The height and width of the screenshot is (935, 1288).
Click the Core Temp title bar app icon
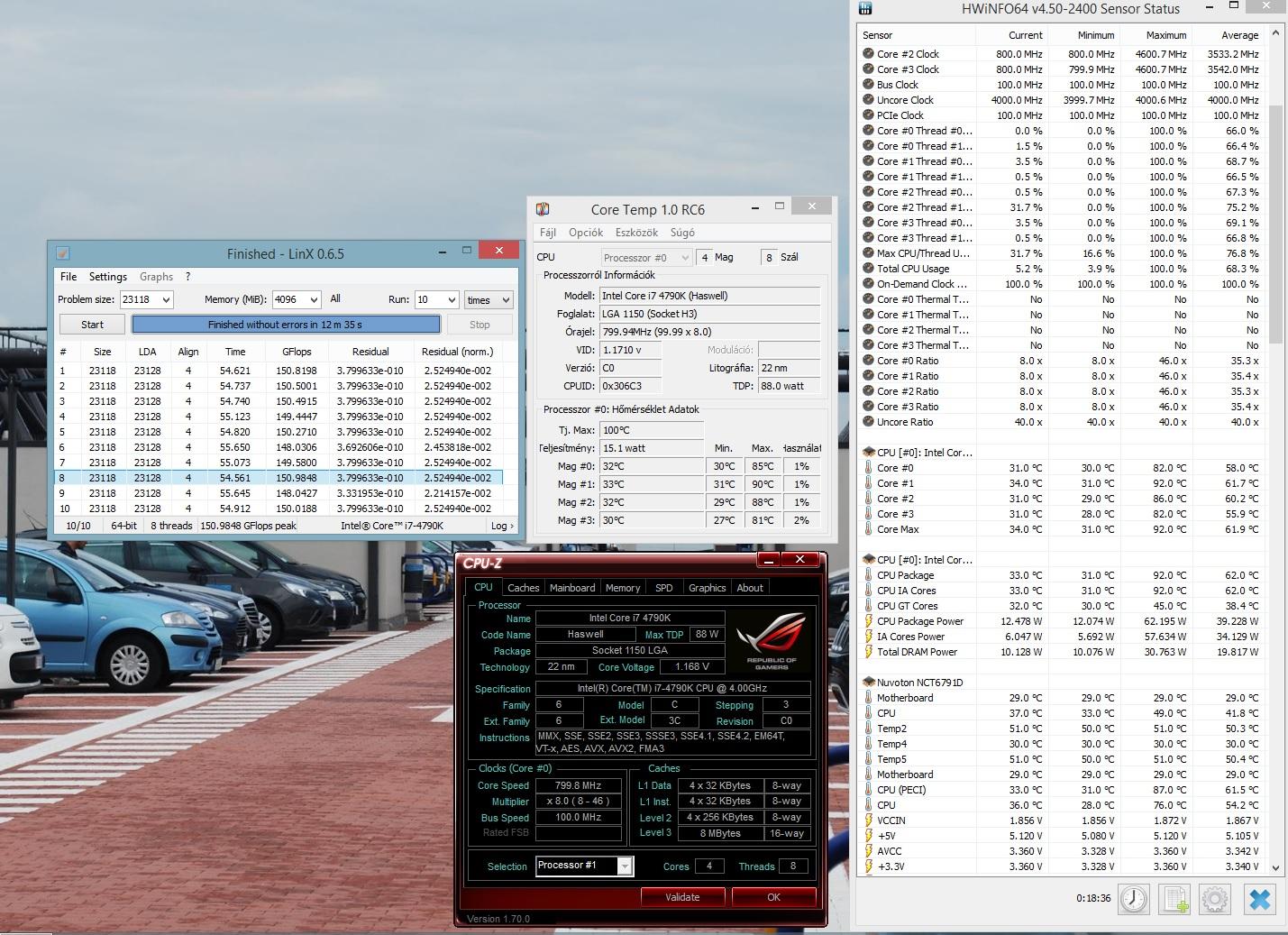[543, 209]
